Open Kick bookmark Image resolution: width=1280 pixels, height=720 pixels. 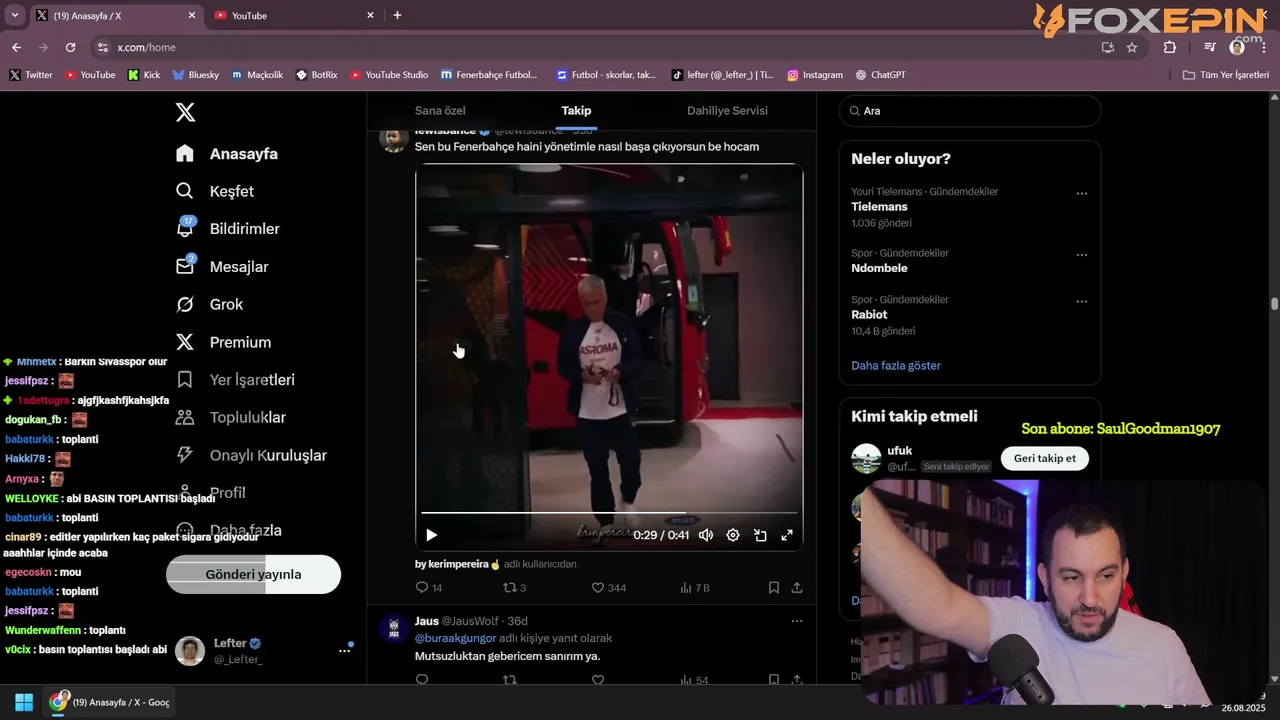144,74
